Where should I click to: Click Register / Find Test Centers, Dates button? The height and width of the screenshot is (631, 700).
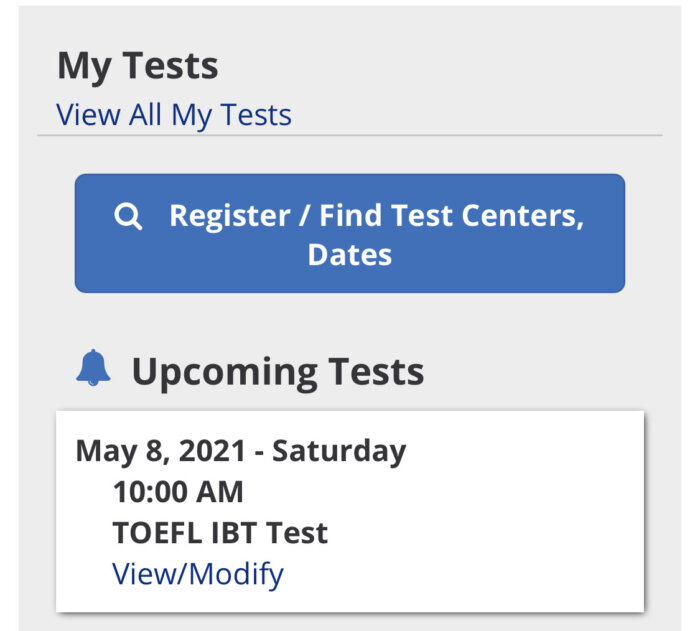[350, 234]
